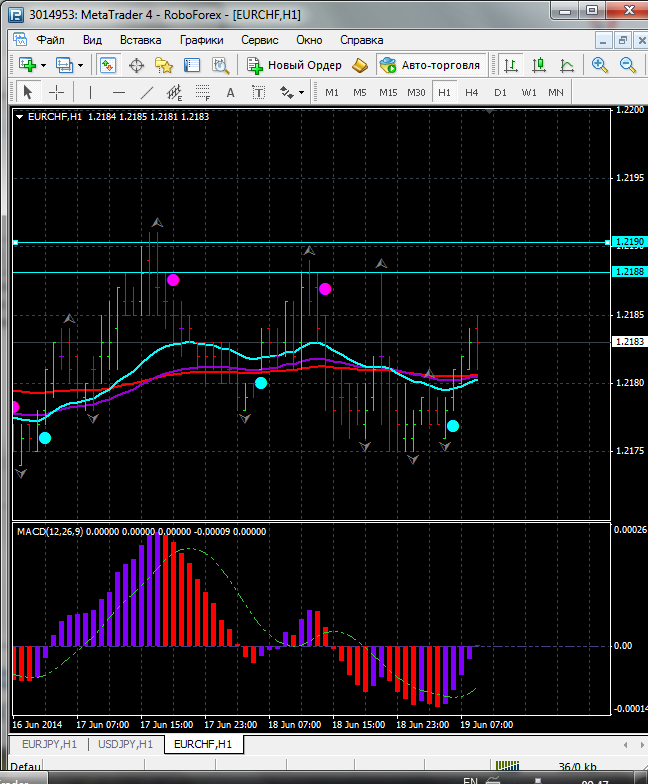
Task: Select the H4 timeframe button
Action: pos(472,92)
